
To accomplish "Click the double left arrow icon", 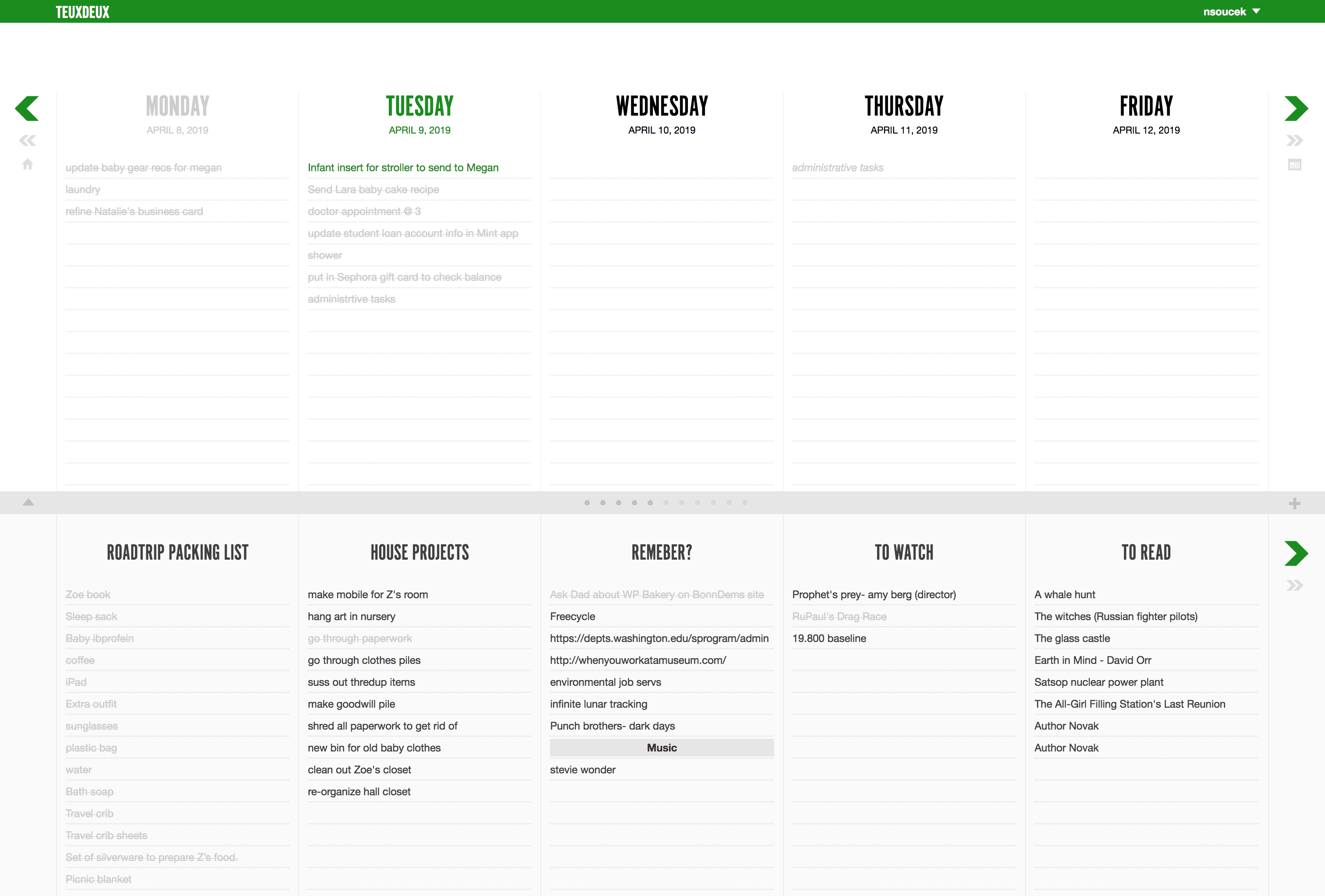I will 27,140.
